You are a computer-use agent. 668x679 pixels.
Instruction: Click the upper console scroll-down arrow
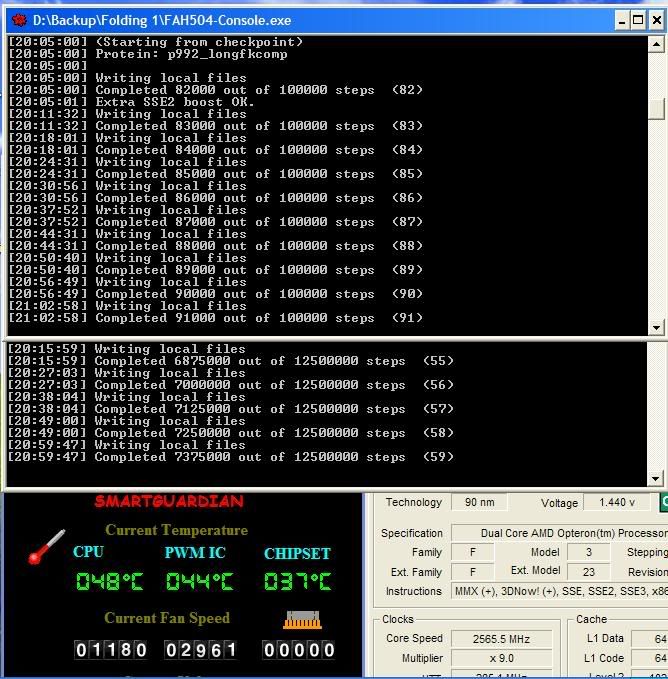(x=656, y=328)
